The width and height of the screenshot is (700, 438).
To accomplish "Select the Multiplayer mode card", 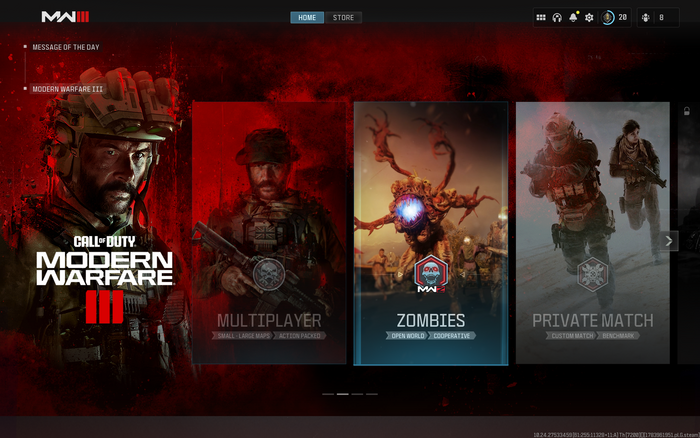I will (x=269, y=233).
